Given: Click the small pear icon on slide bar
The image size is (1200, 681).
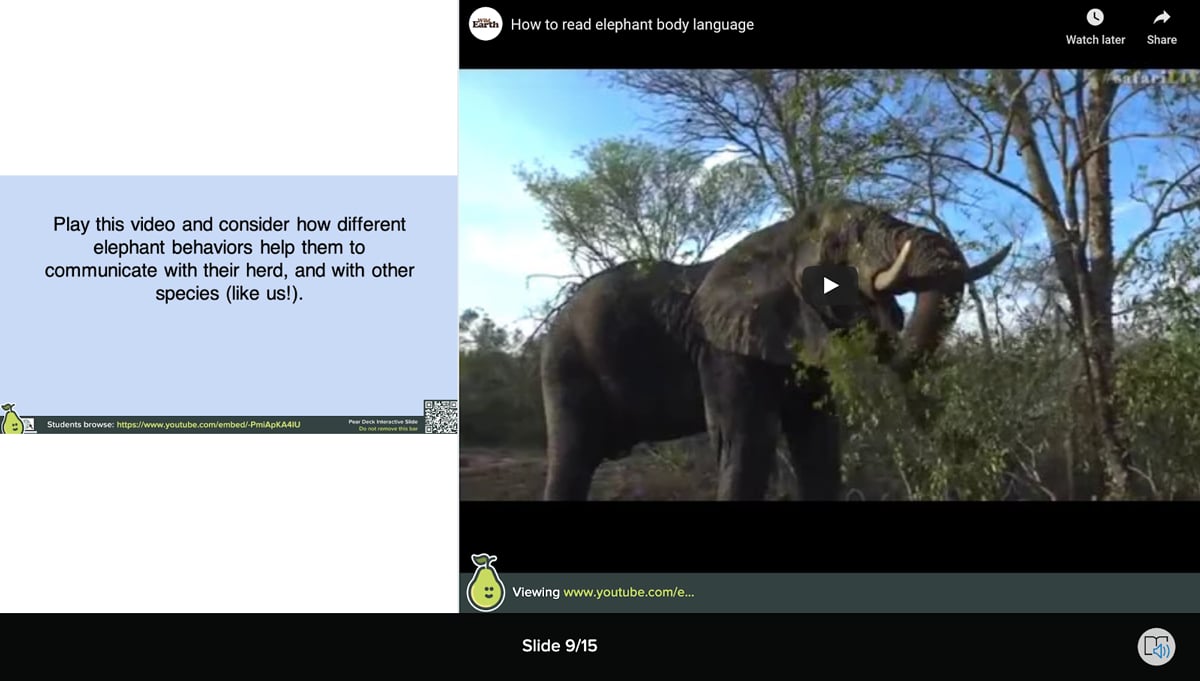Looking at the screenshot, I should (12, 419).
